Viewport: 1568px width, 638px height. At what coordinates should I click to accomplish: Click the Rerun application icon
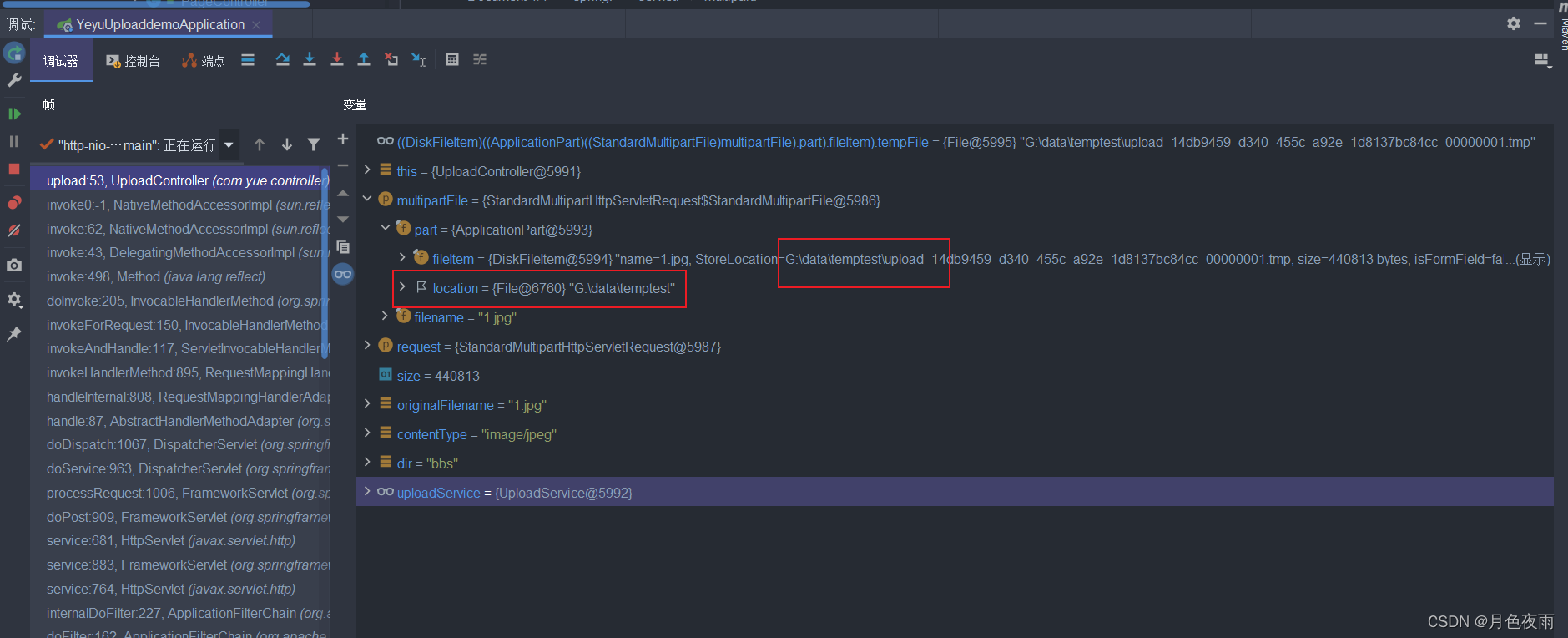click(14, 53)
